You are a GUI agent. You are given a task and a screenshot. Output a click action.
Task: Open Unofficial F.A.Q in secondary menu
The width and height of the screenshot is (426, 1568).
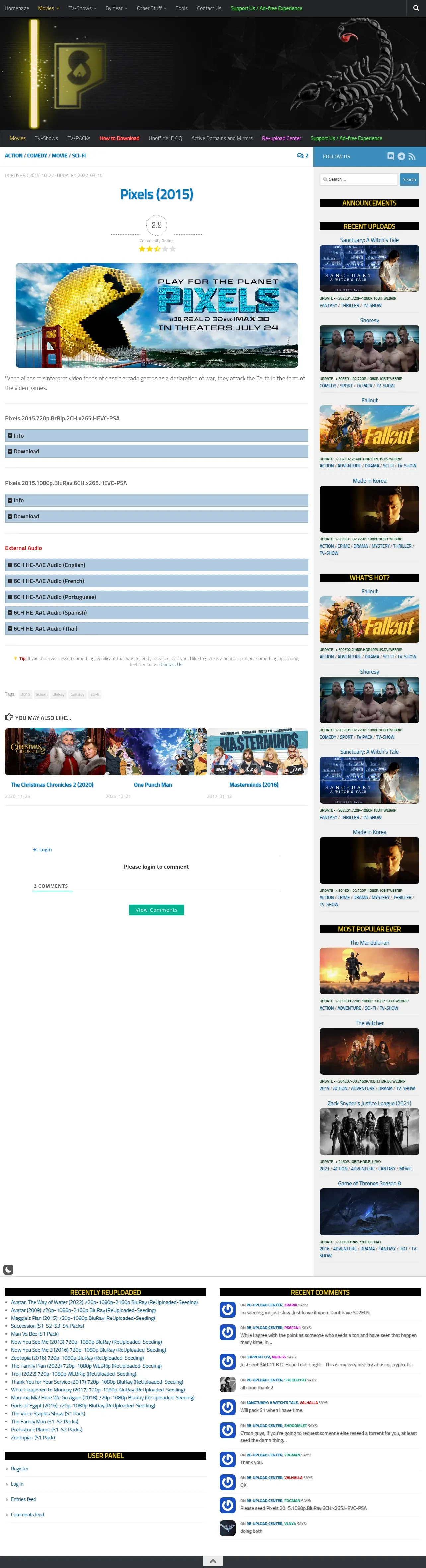[x=166, y=138]
